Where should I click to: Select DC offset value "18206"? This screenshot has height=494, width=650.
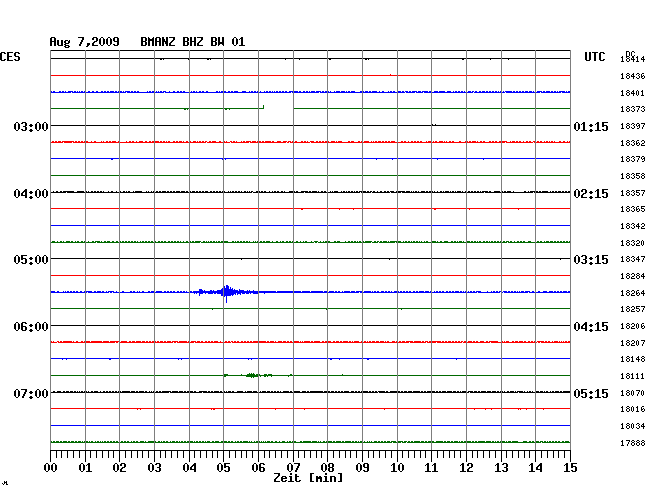[633, 326]
